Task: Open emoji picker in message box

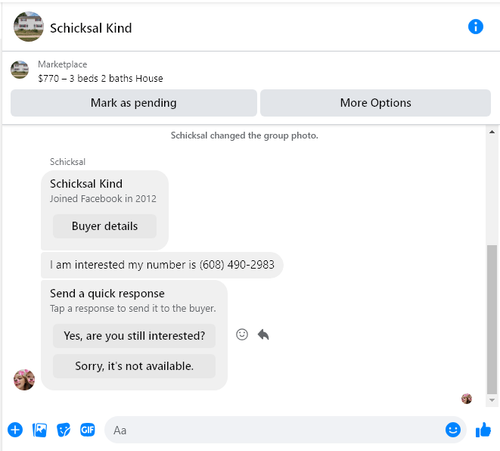Action: [453, 429]
